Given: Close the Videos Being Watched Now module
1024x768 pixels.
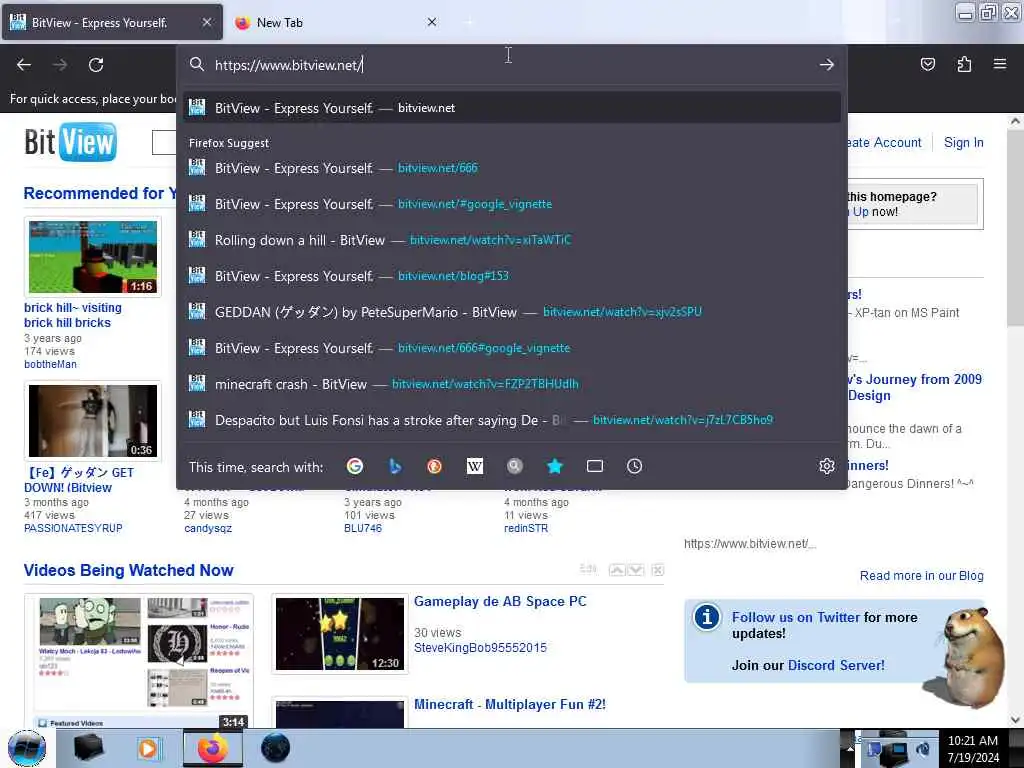Looking at the screenshot, I should [x=658, y=570].
